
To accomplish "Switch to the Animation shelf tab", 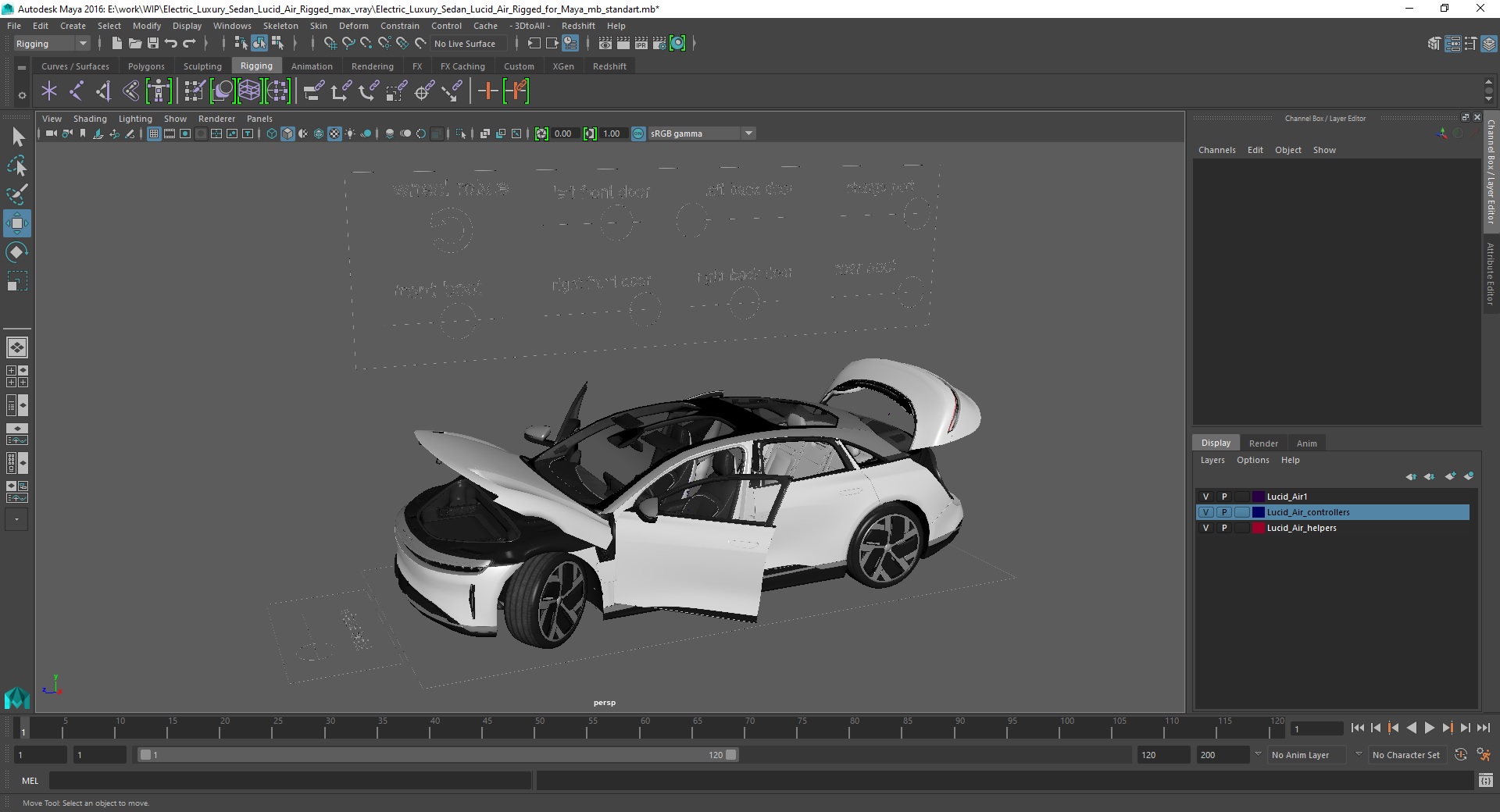I will pyautogui.click(x=312, y=66).
